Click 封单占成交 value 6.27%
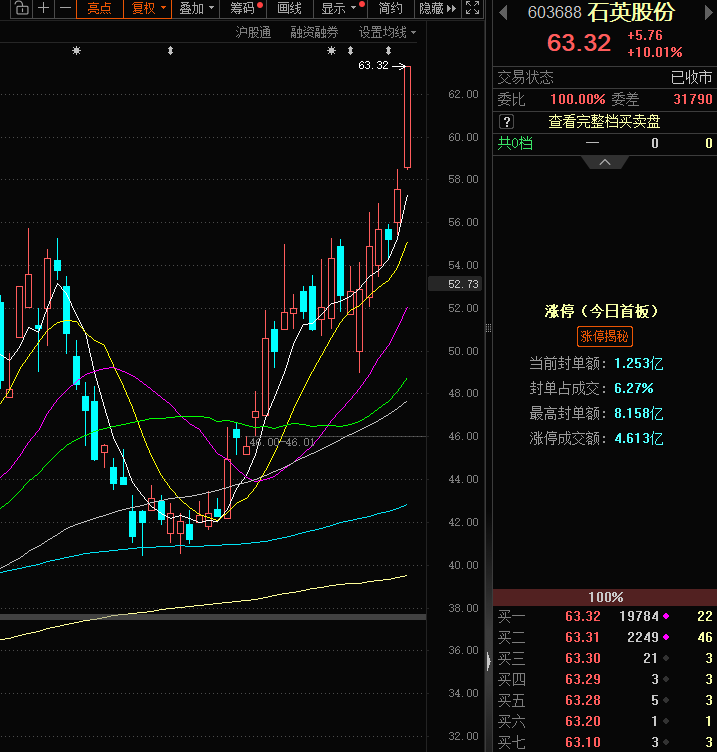The height and width of the screenshot is (752, 717). tap(634, 388)
